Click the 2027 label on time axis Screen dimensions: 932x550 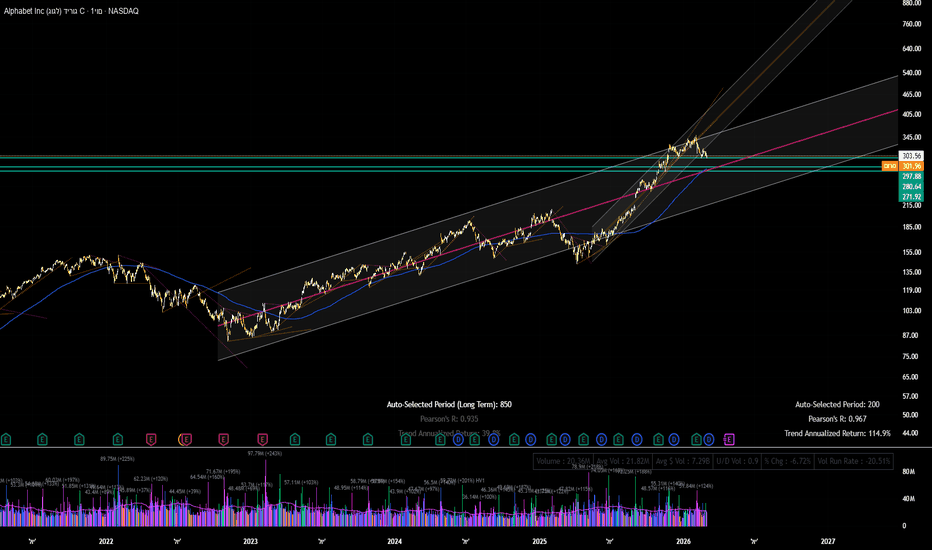(827, 541)
